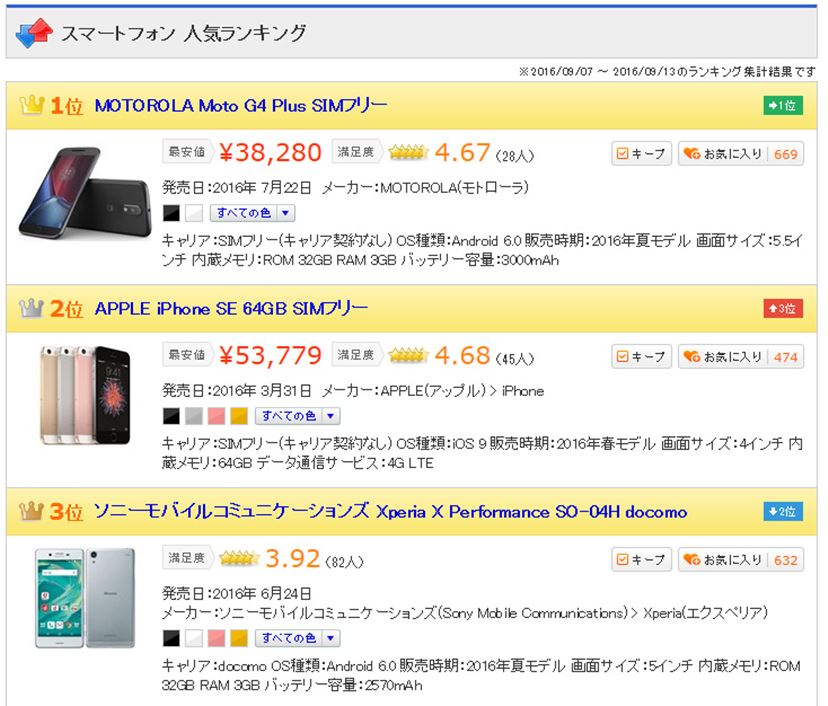Check キープ for Xperia X Performance
This screenshot has height=706, width=828.
pos(641,559)
